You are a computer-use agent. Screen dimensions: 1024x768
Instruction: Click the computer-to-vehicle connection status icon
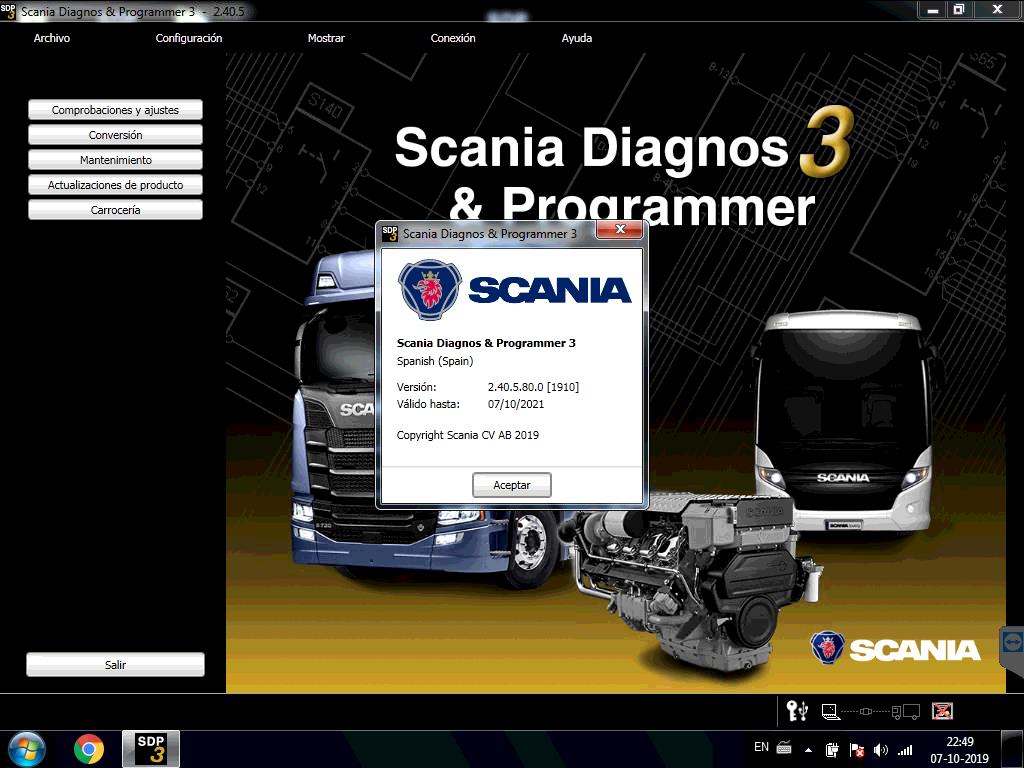(x=870, y=711)
